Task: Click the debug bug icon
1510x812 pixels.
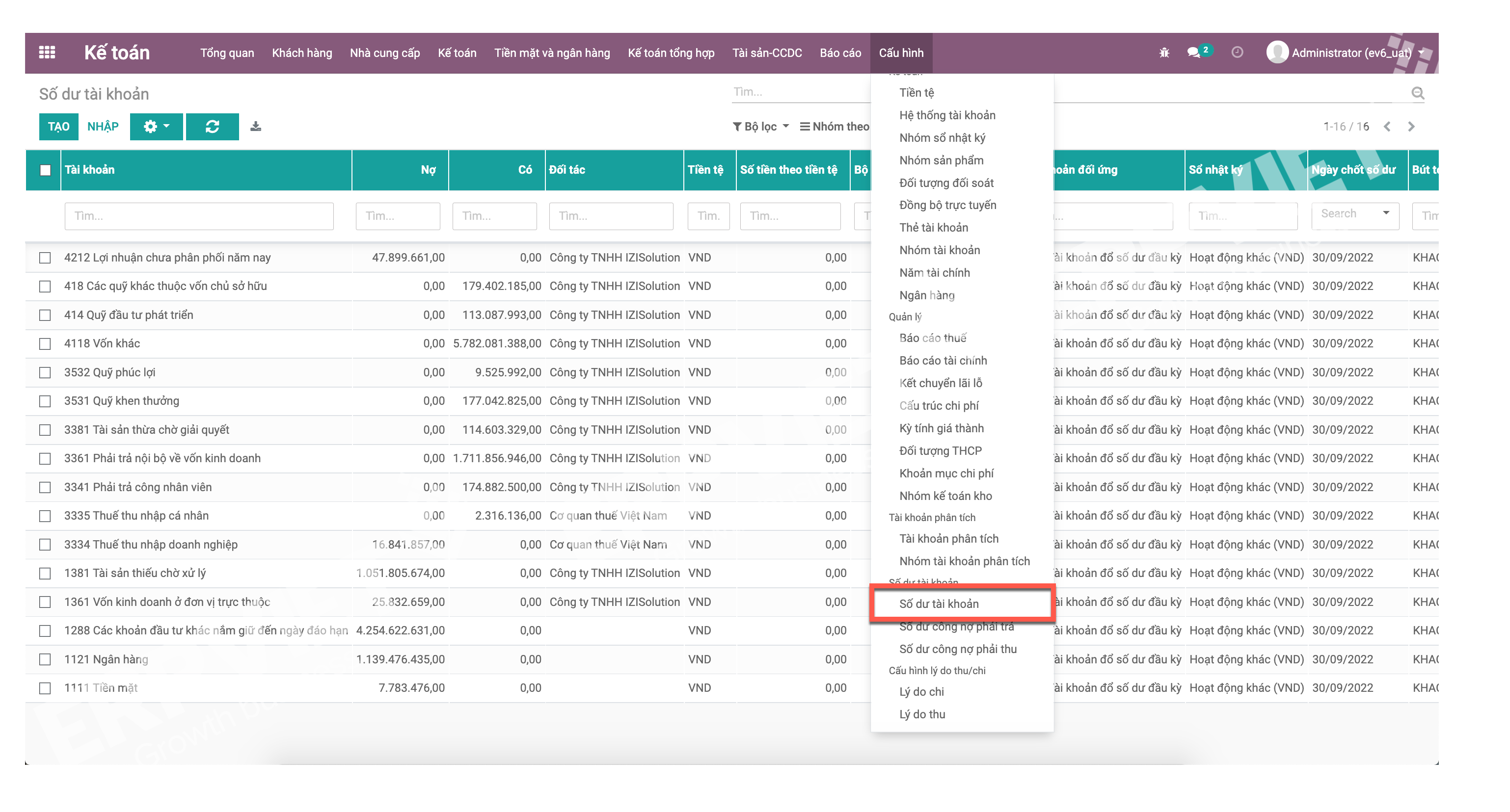Action: click(1164, 52)
